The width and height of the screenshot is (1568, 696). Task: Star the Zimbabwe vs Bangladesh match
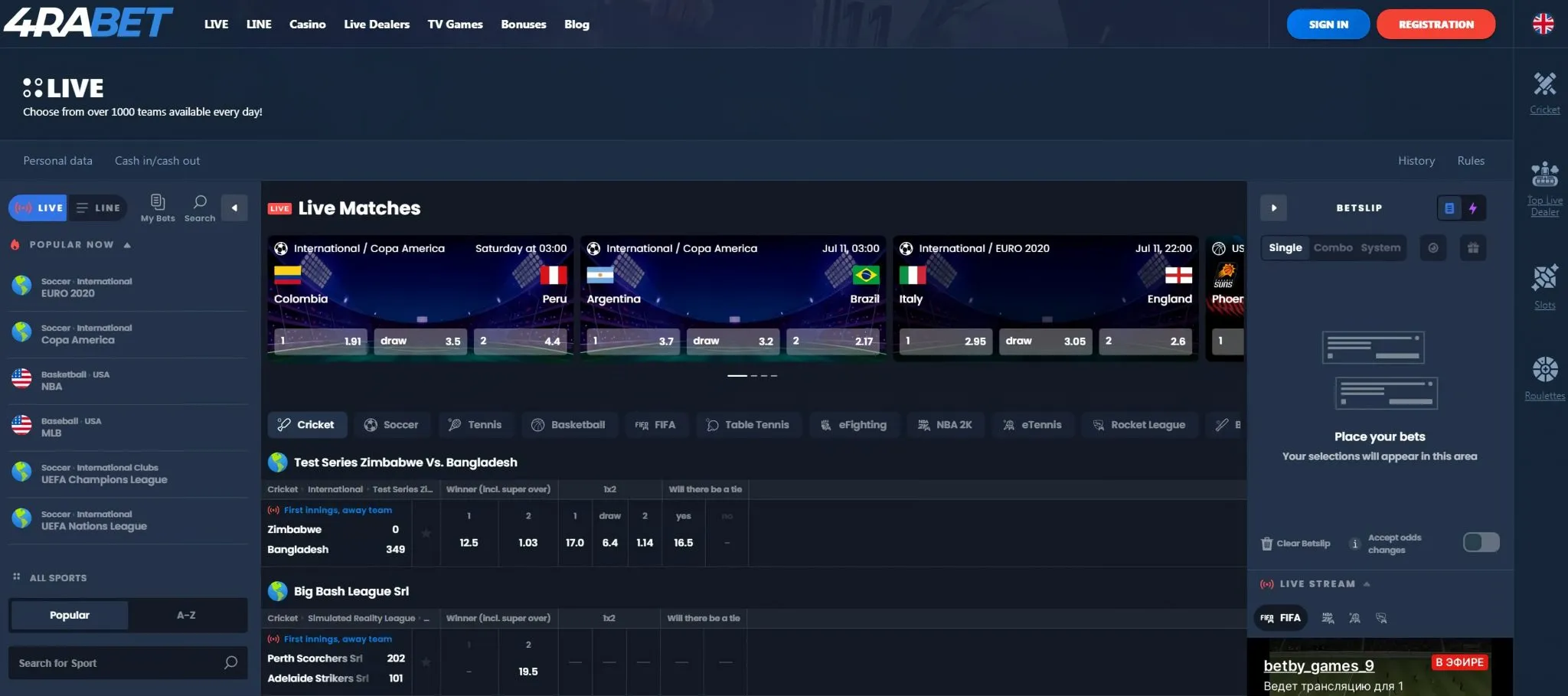point(427,533)
